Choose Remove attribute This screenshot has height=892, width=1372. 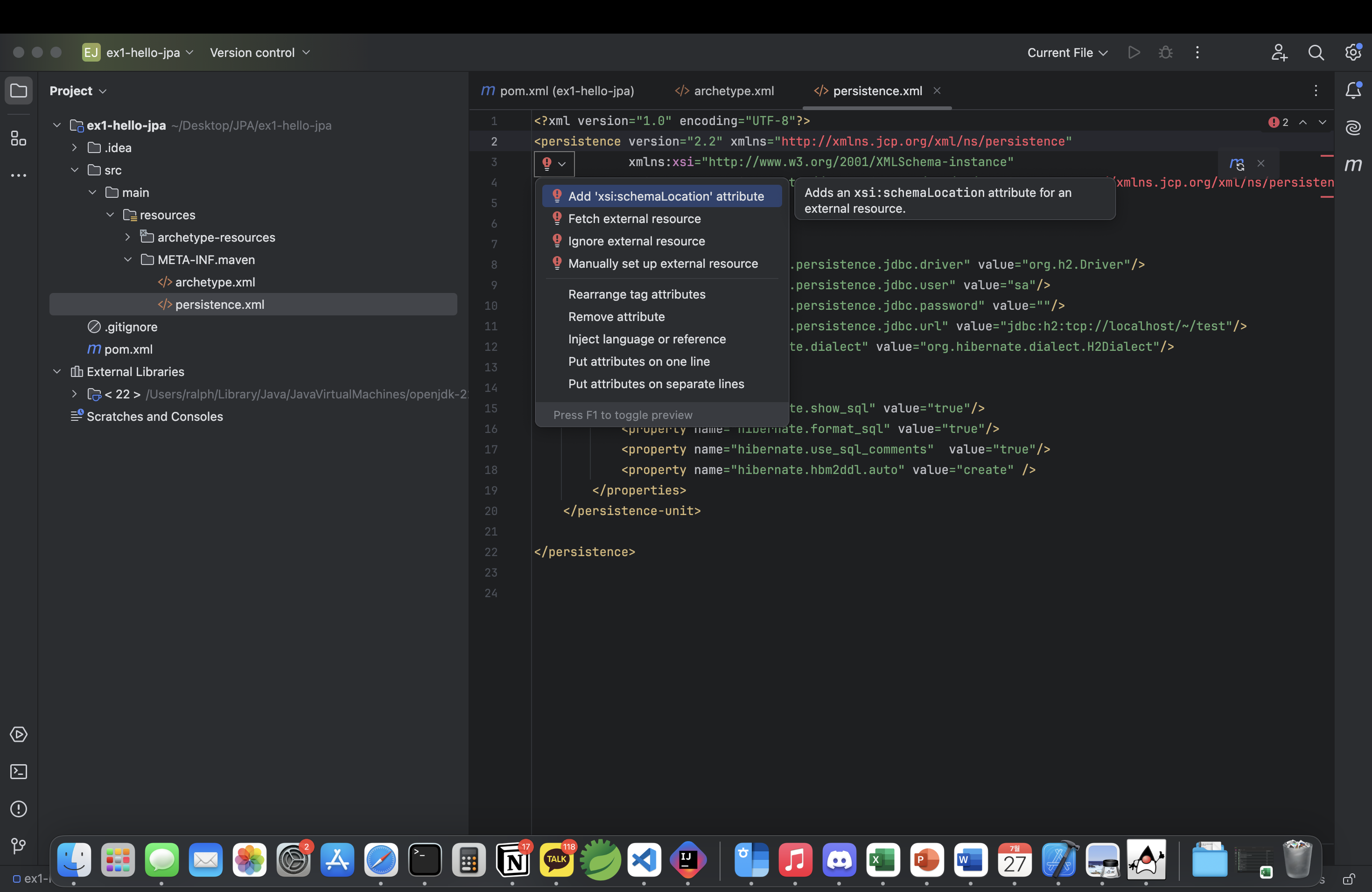point(662,316)
